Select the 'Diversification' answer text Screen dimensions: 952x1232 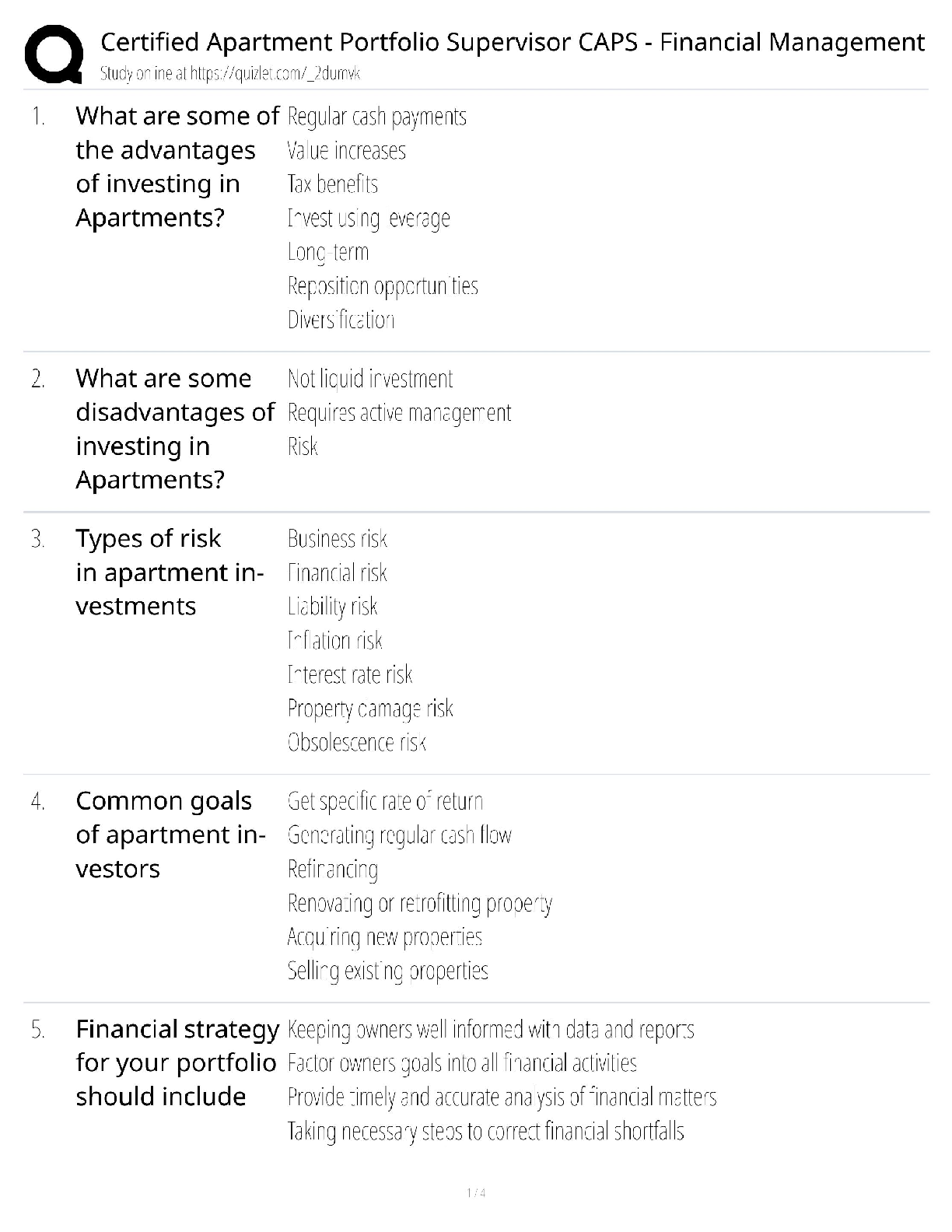coord(341,320)
